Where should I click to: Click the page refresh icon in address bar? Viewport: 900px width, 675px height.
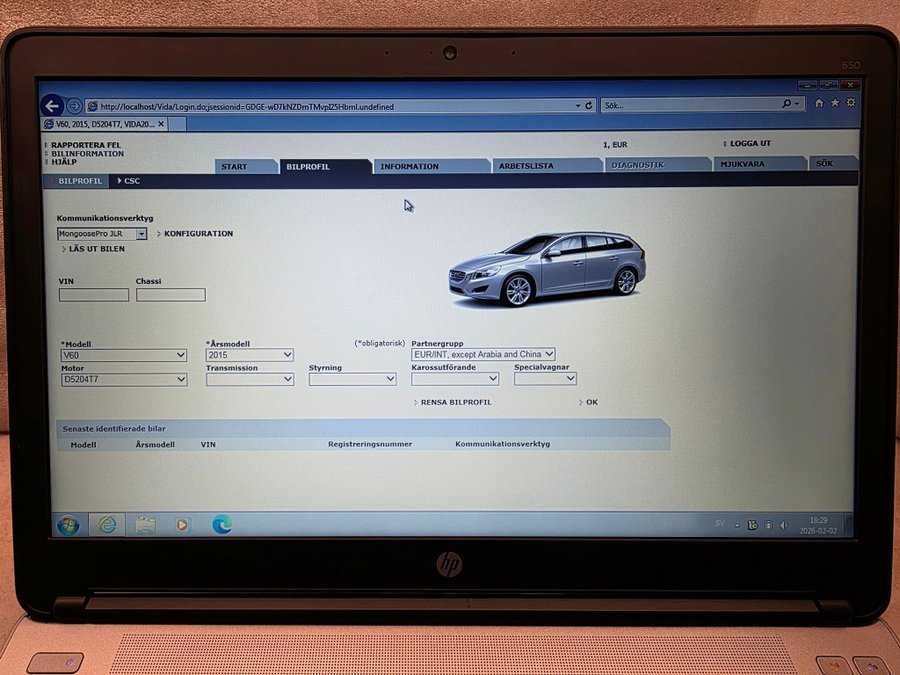click(588, 105)
